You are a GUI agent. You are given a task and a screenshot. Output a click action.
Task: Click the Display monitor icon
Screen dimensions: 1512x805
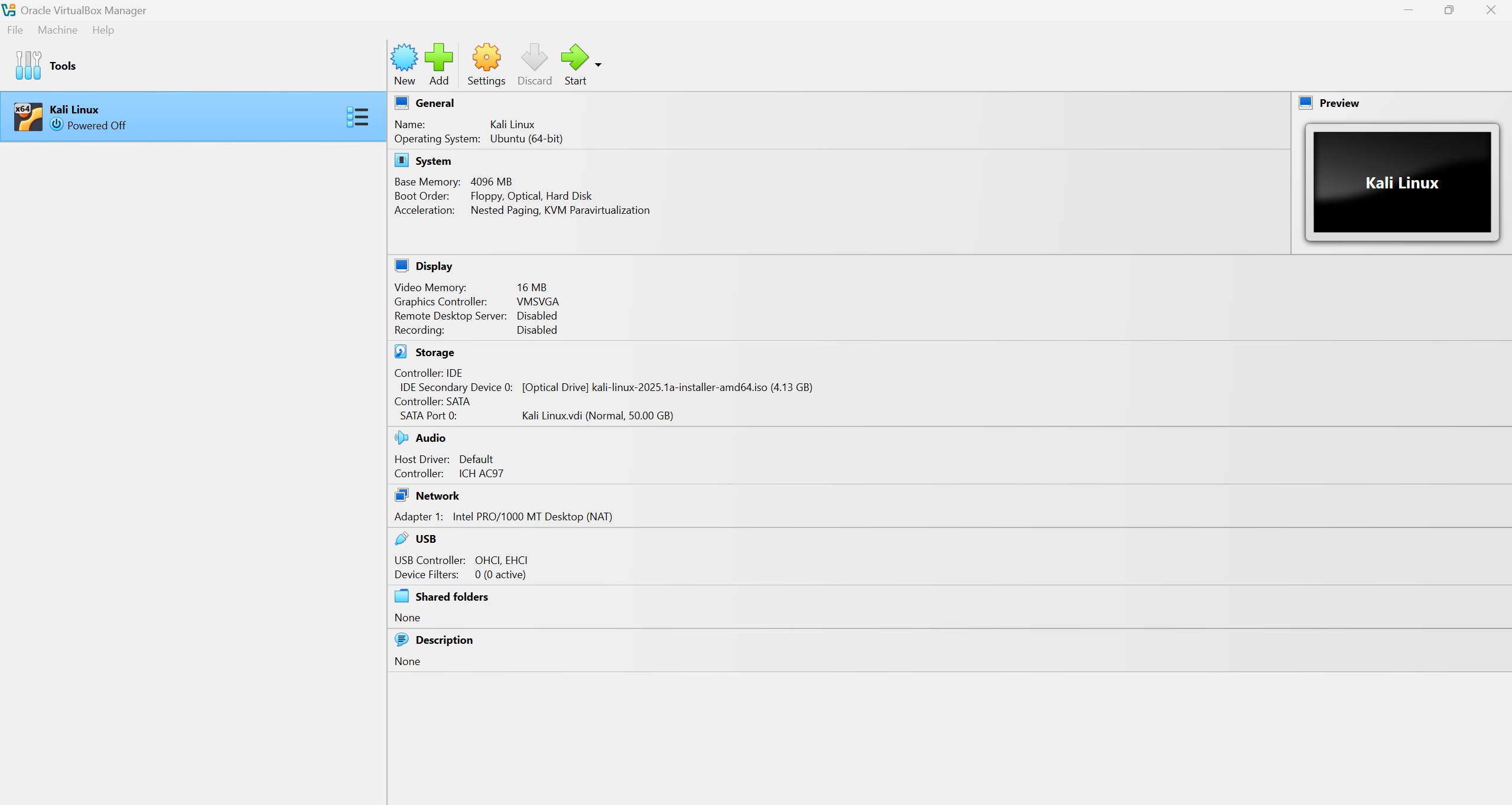(x=401, y=265)
